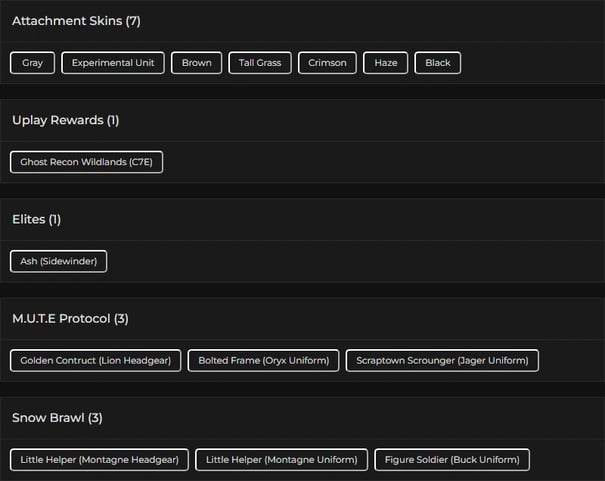Collapse the Attachment Skins (7) section header
This screenshot has height=481, width=605.
coord(76,21)
